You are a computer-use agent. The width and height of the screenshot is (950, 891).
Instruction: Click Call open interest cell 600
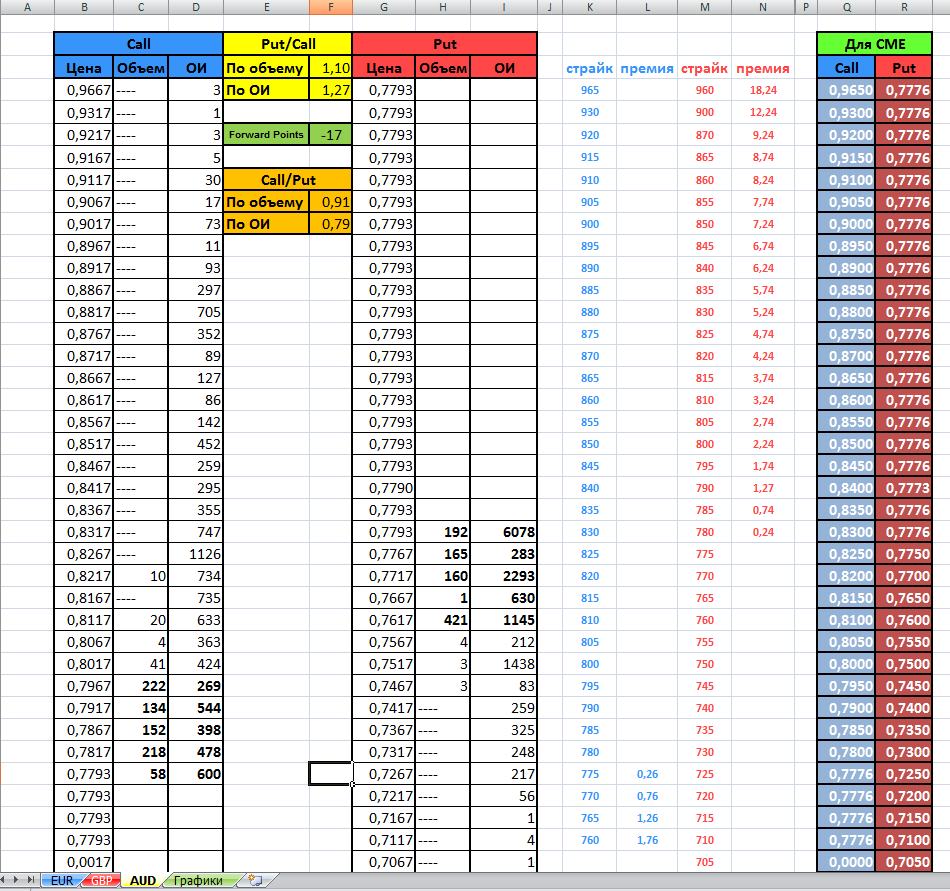[x=195, y=774]
